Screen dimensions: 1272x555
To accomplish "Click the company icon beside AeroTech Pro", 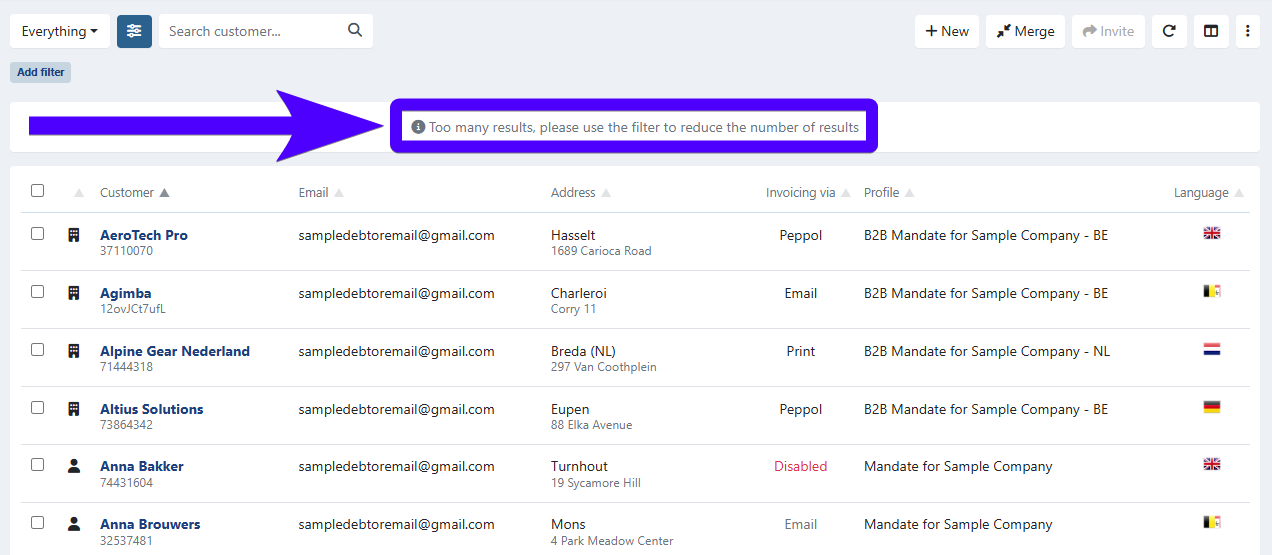I will coord(73,235).
